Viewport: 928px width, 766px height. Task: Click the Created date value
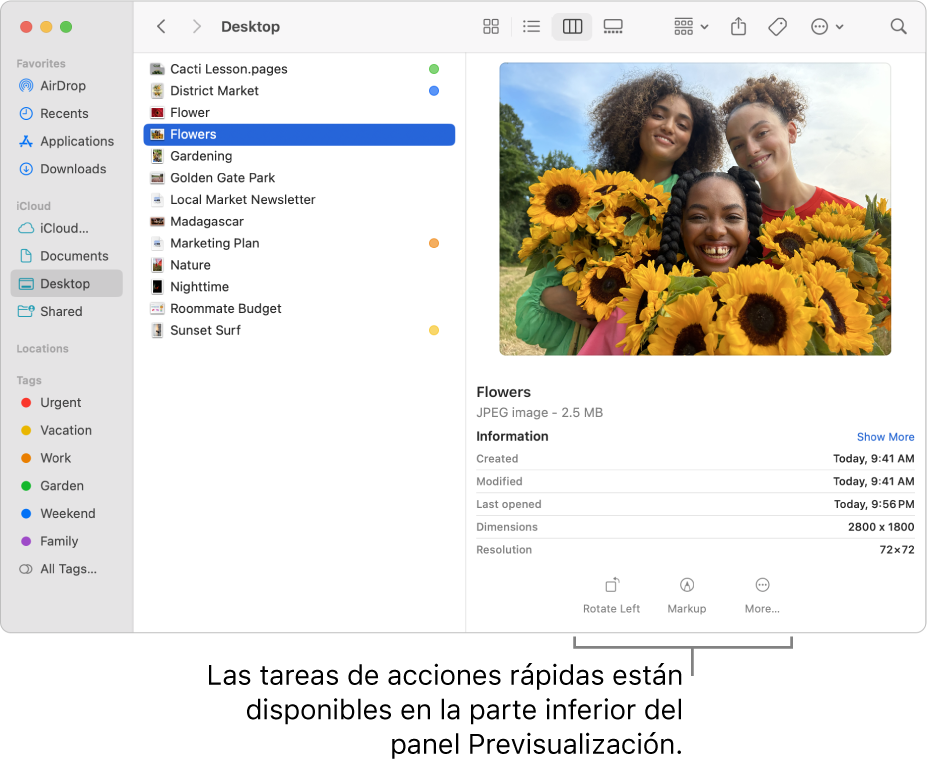(x=873, y=459)
